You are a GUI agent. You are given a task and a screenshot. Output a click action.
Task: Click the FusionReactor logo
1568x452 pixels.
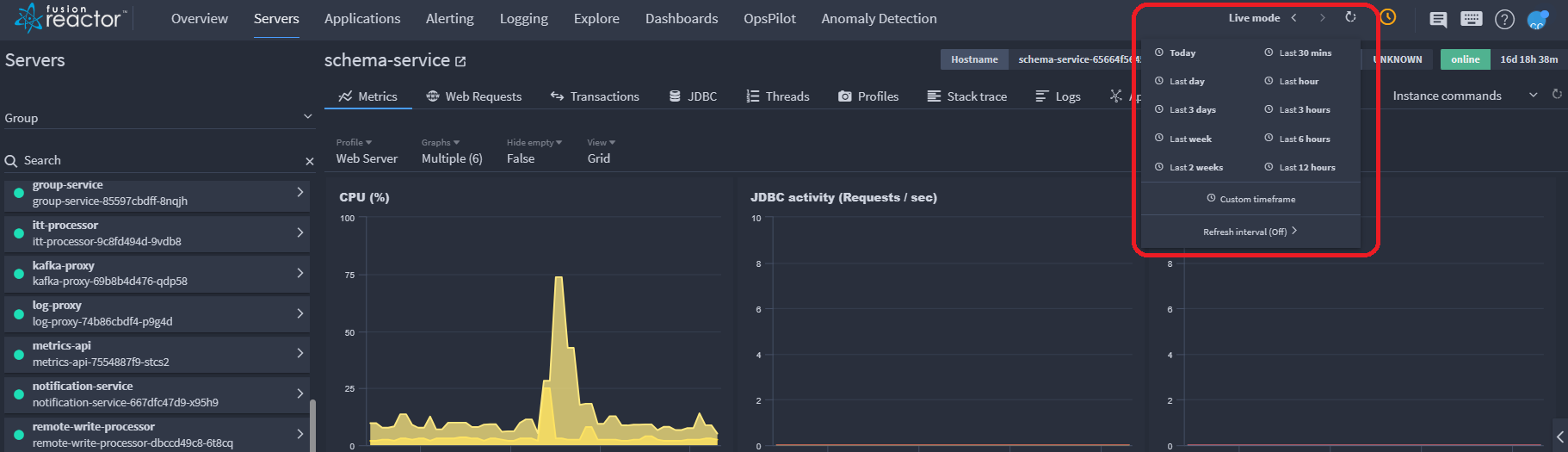pyautogui.click(x=71, y=18)
